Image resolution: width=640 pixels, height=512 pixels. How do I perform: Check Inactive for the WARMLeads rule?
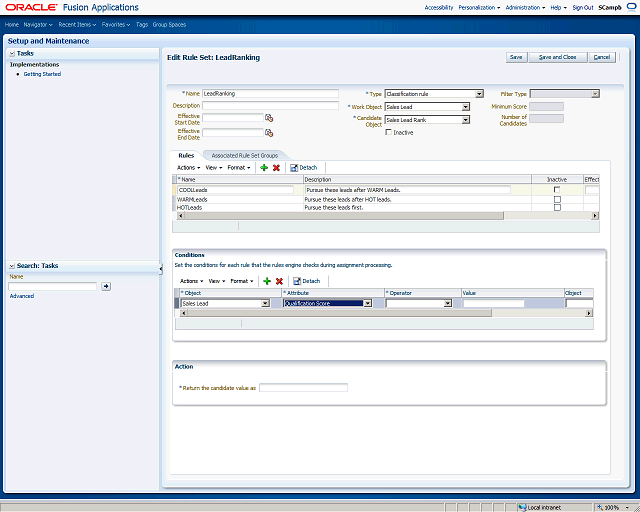[557, 199]
